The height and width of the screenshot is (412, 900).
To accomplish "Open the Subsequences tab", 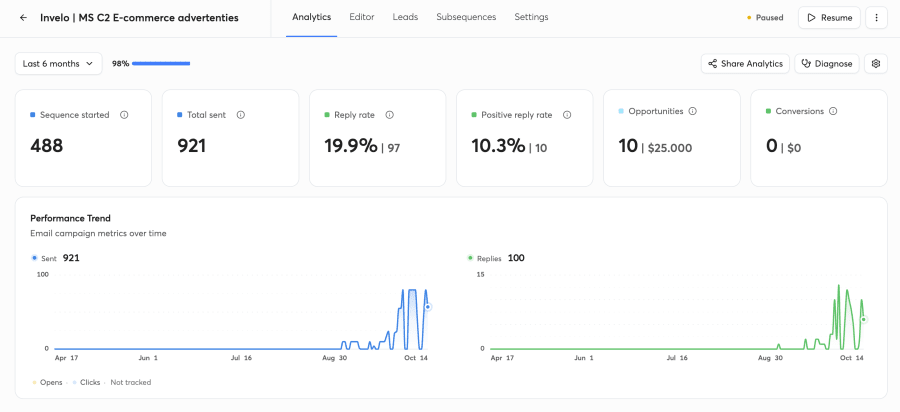I will coord(466,17).
